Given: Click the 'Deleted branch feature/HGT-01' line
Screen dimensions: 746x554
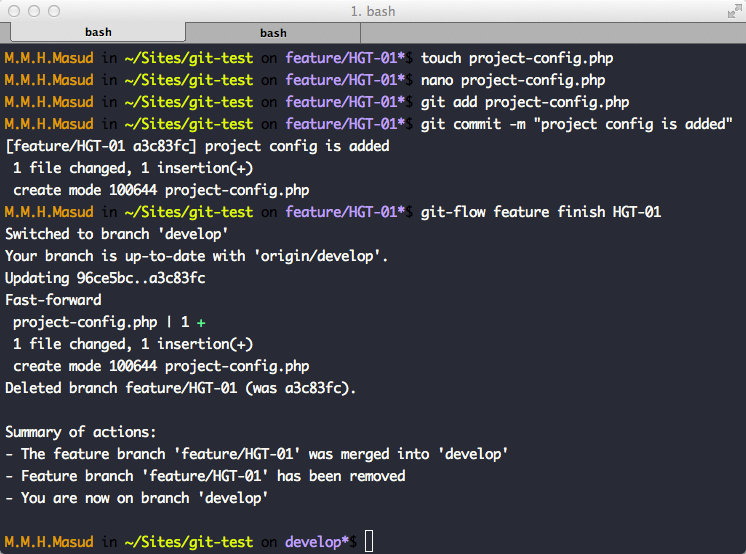Looking at the screenshot, I should point(180,388).
